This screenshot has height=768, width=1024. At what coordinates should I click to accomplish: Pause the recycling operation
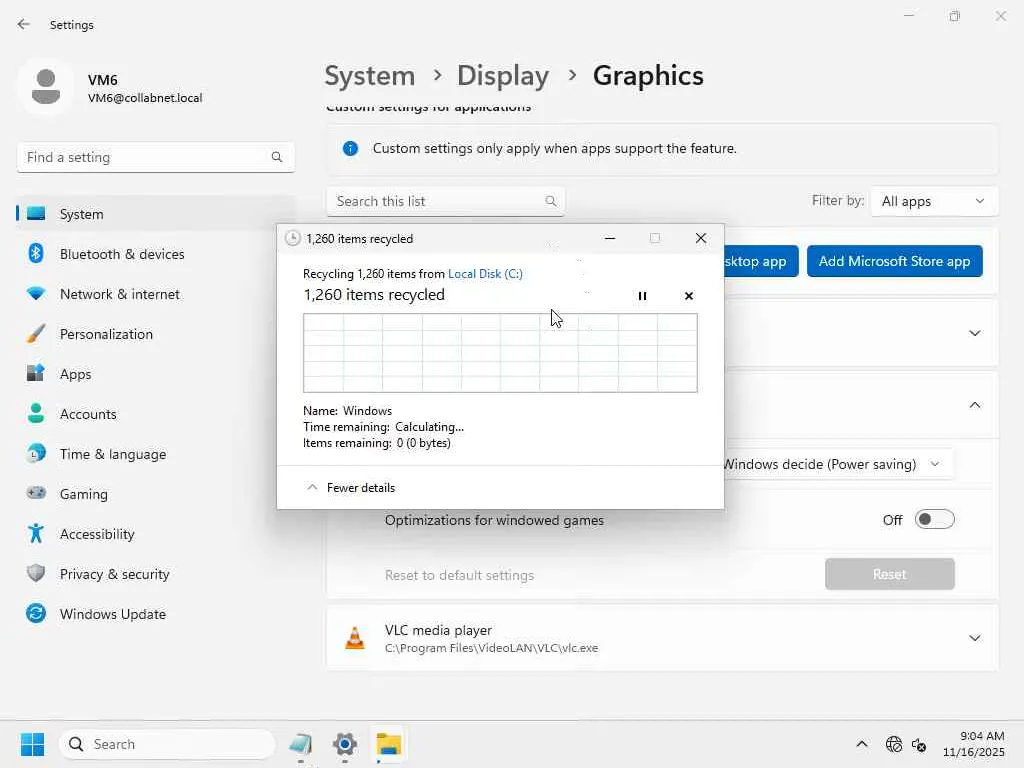[x=642, y=296]
